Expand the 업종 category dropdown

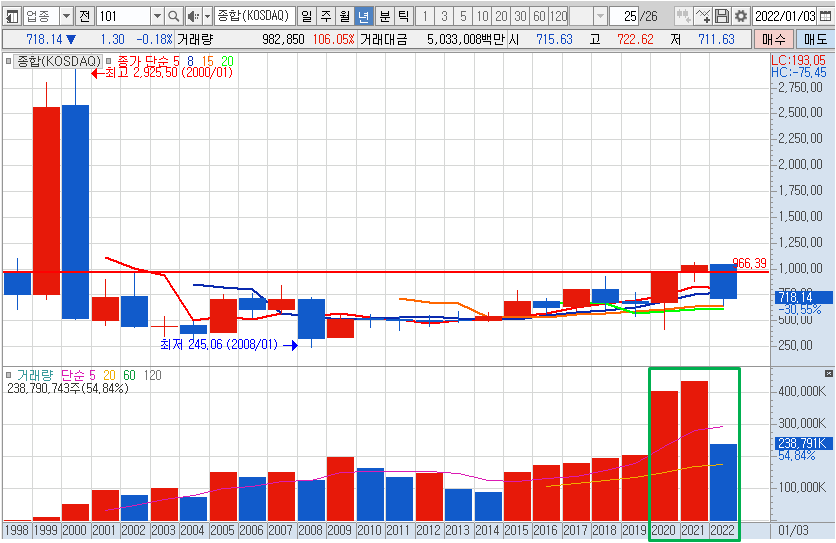coord(66,17)
